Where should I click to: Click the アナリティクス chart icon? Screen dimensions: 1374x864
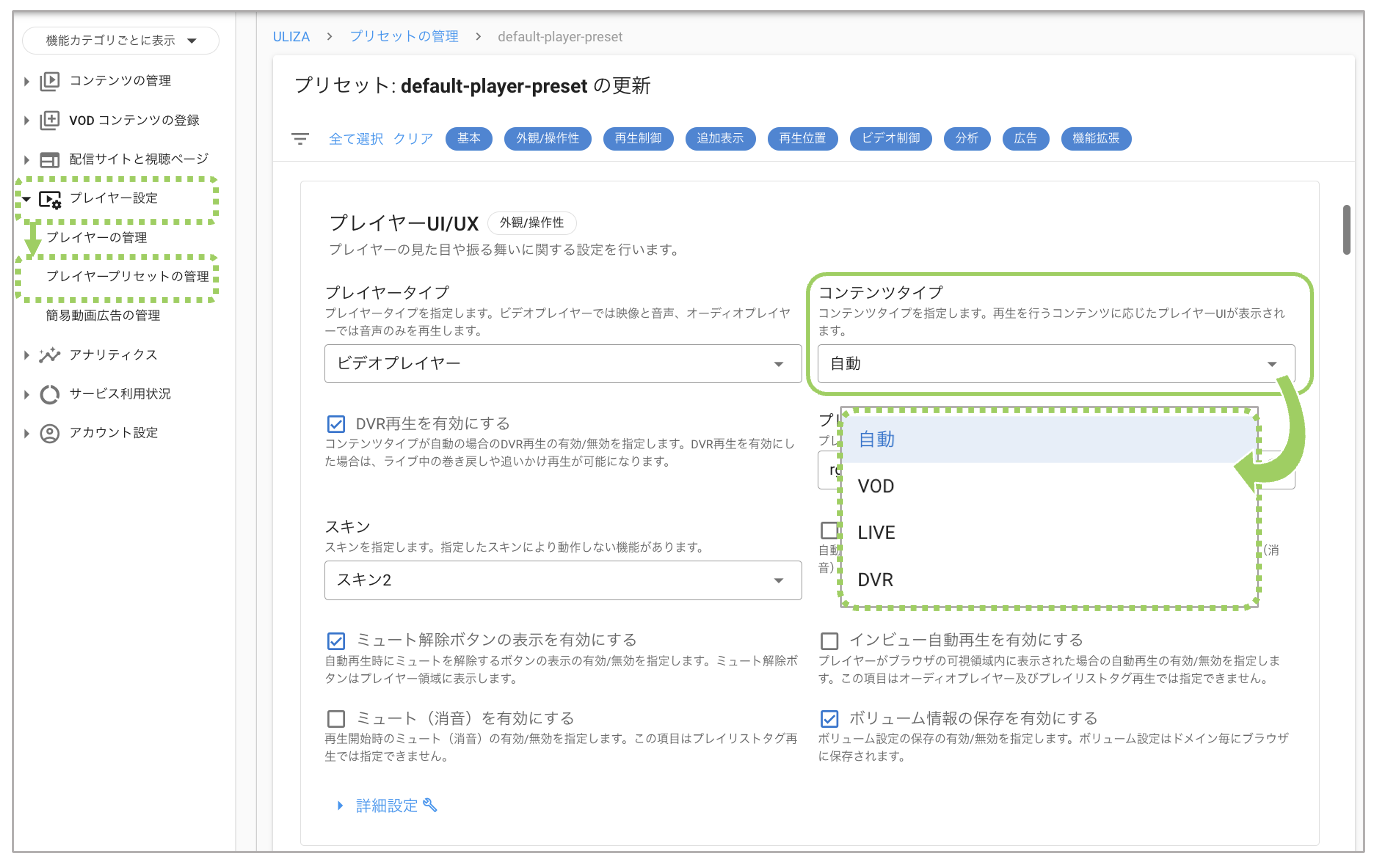tap(50, 355)
